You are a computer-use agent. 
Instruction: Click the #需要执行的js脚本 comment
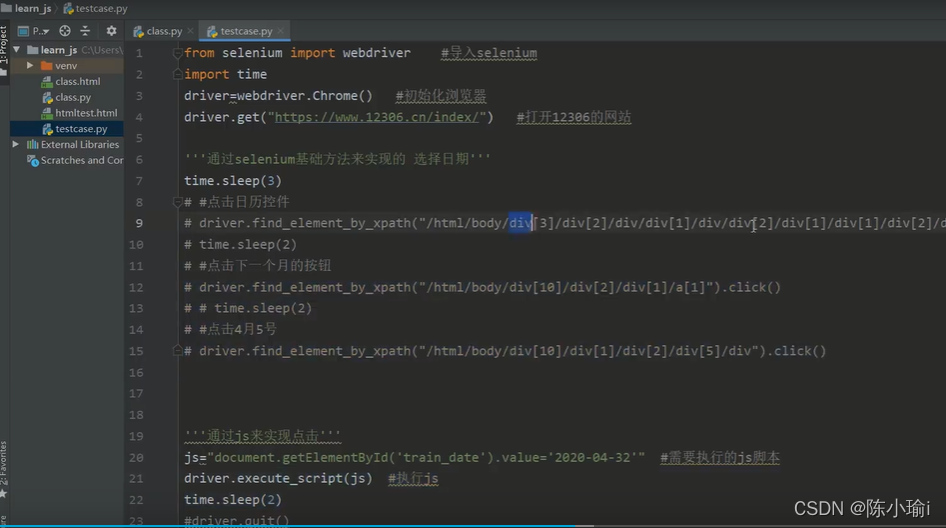click(x=720, y=457)
